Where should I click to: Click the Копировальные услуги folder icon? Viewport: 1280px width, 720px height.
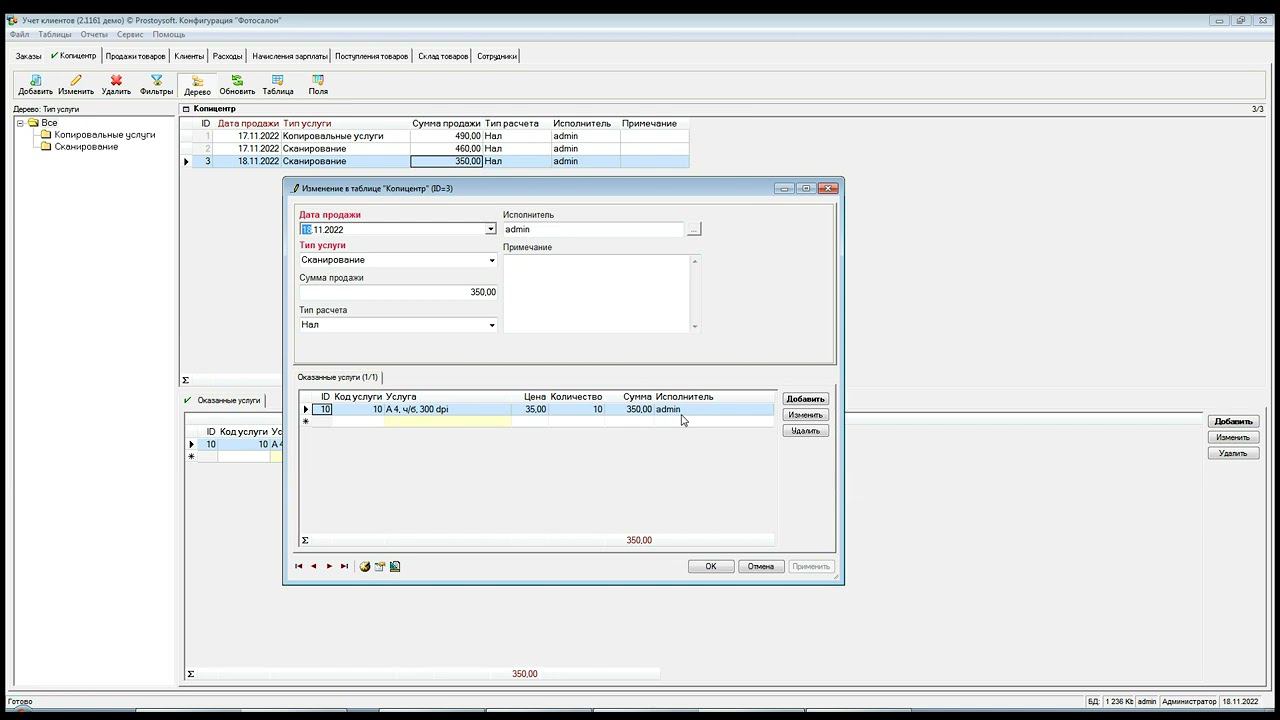click(x=46, y=135)
